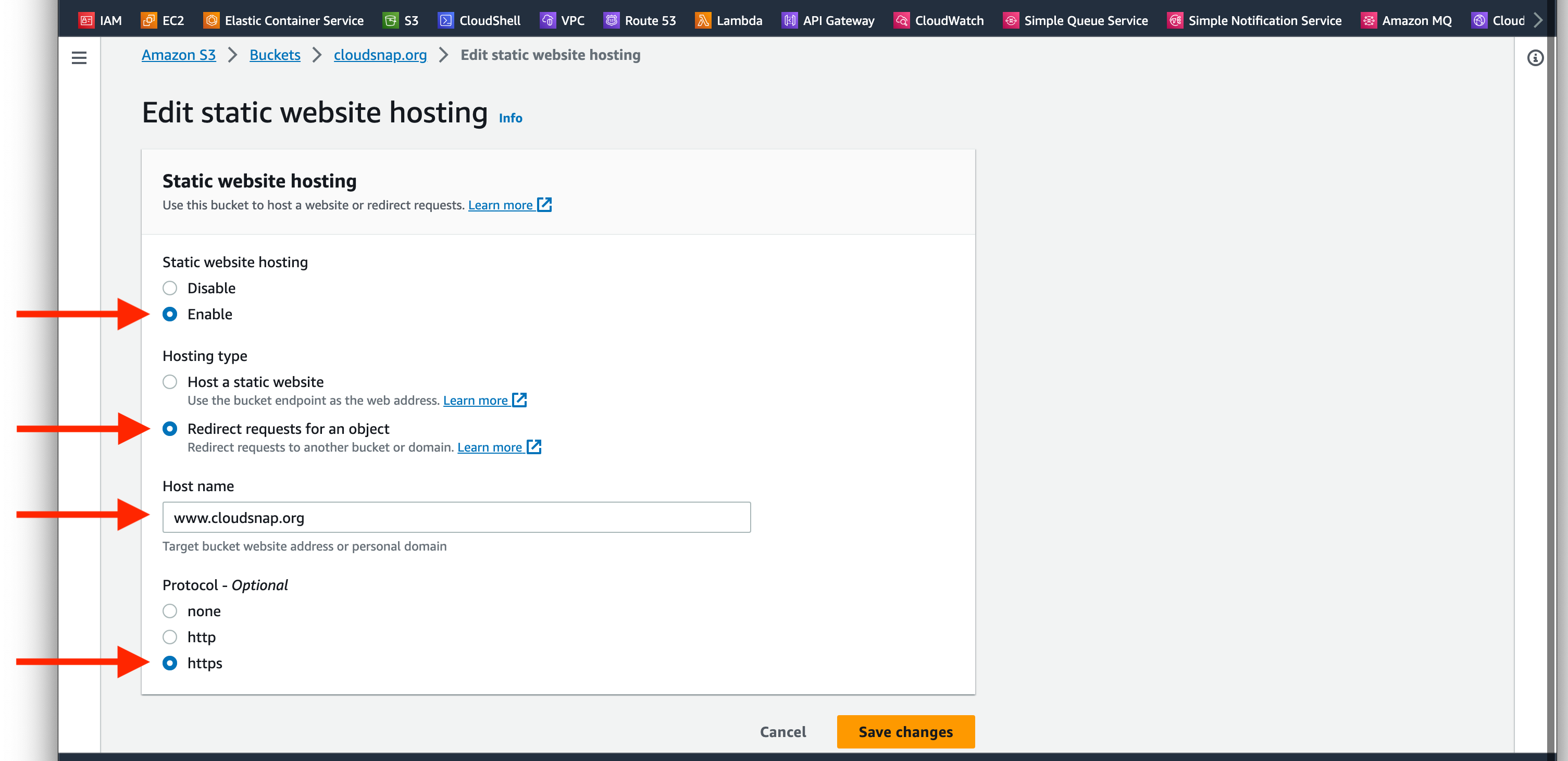Choose Host a static website option

(170, 382)
